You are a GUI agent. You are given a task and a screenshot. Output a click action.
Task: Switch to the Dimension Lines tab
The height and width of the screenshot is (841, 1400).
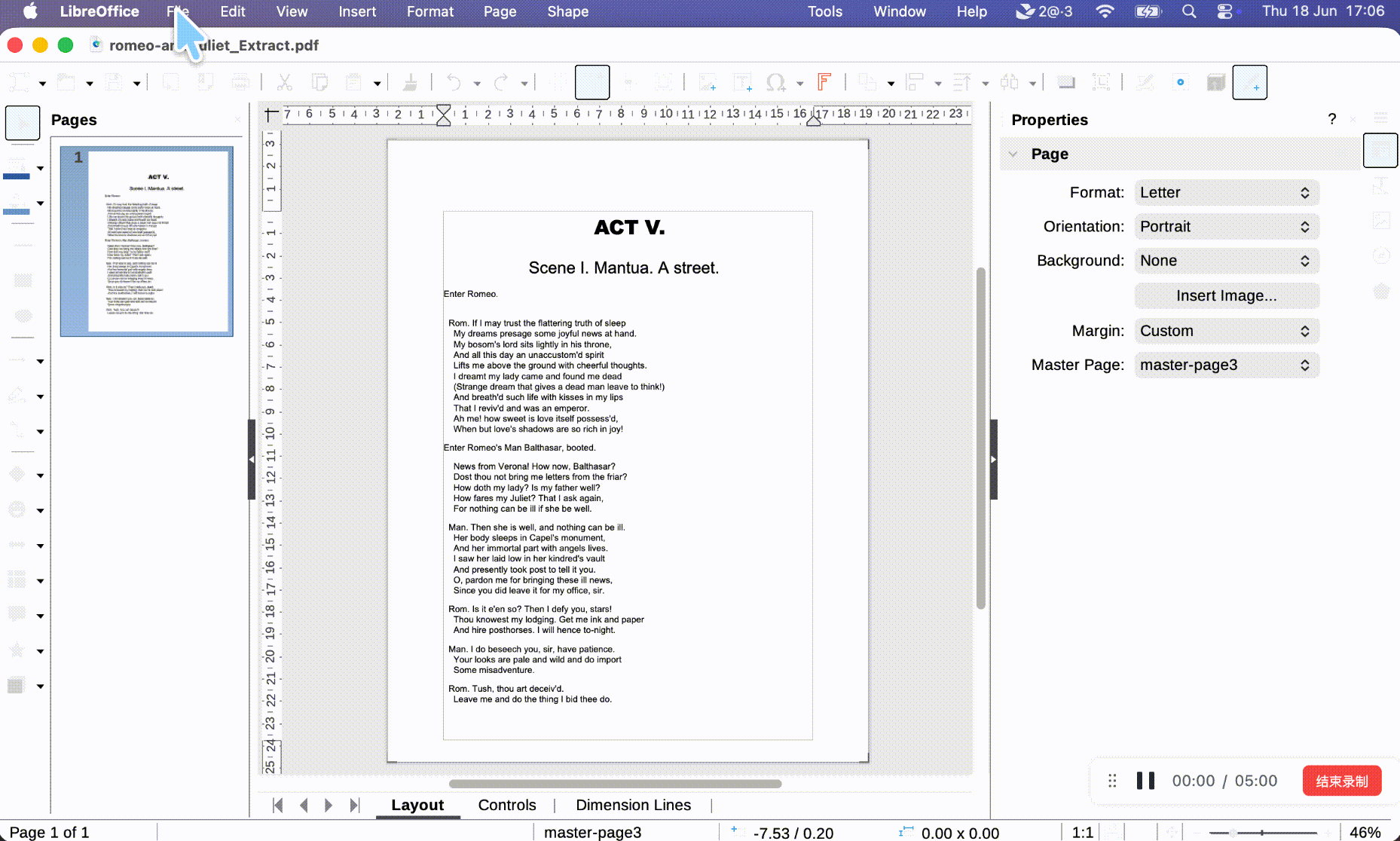coord(633,805)
